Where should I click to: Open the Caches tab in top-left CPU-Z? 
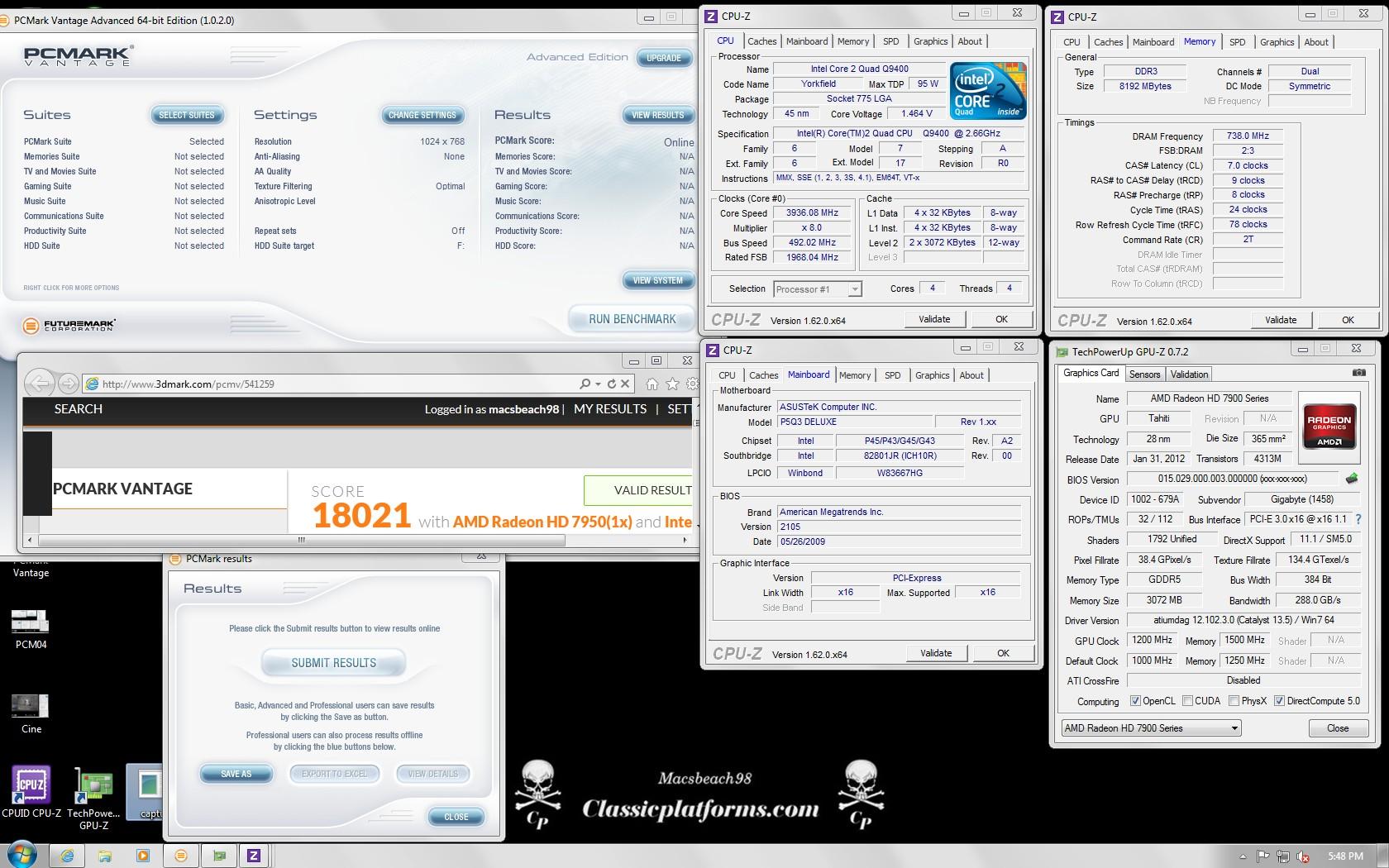(761, 41)
